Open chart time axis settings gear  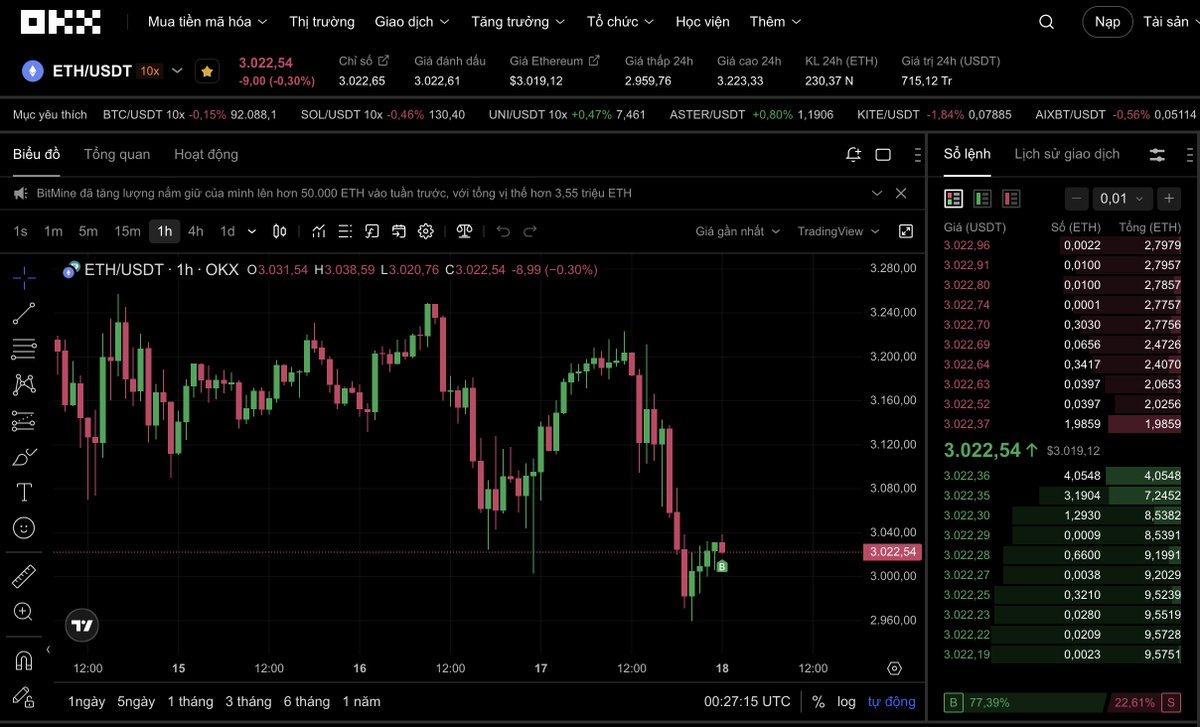pos(894,668)
